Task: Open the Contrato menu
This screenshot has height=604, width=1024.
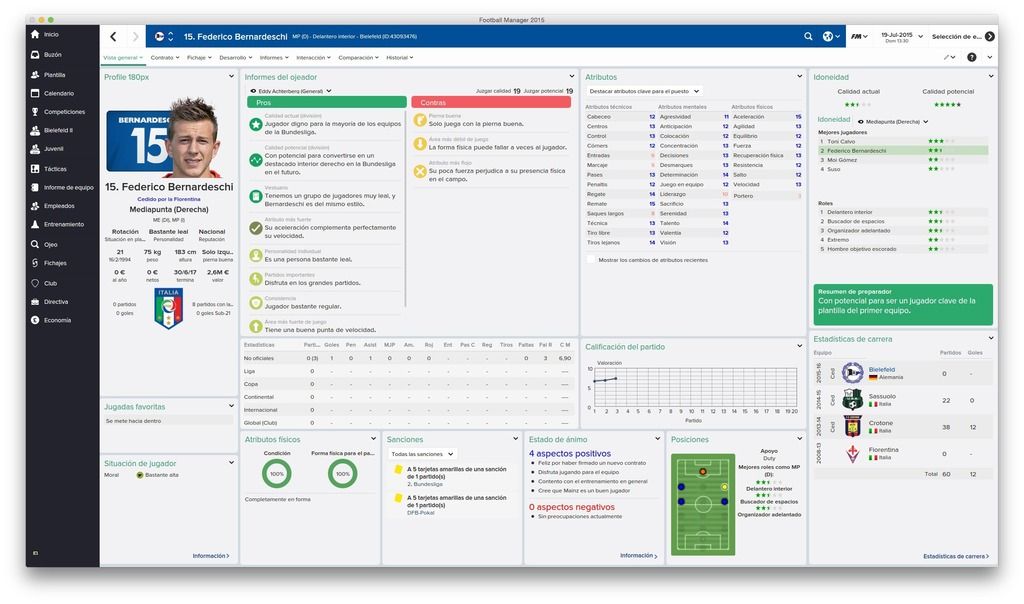Action: [x=165, y=57]
